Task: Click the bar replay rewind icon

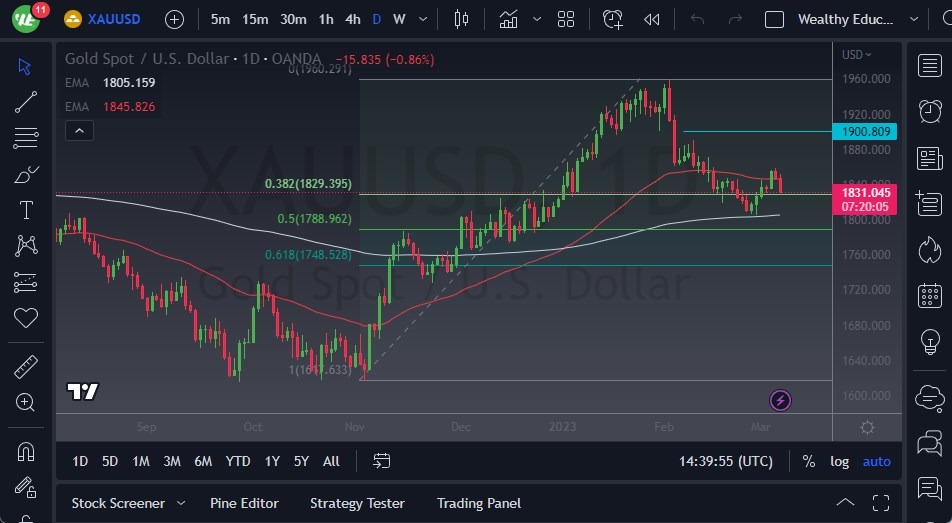Action: click(x=652, y=19)
